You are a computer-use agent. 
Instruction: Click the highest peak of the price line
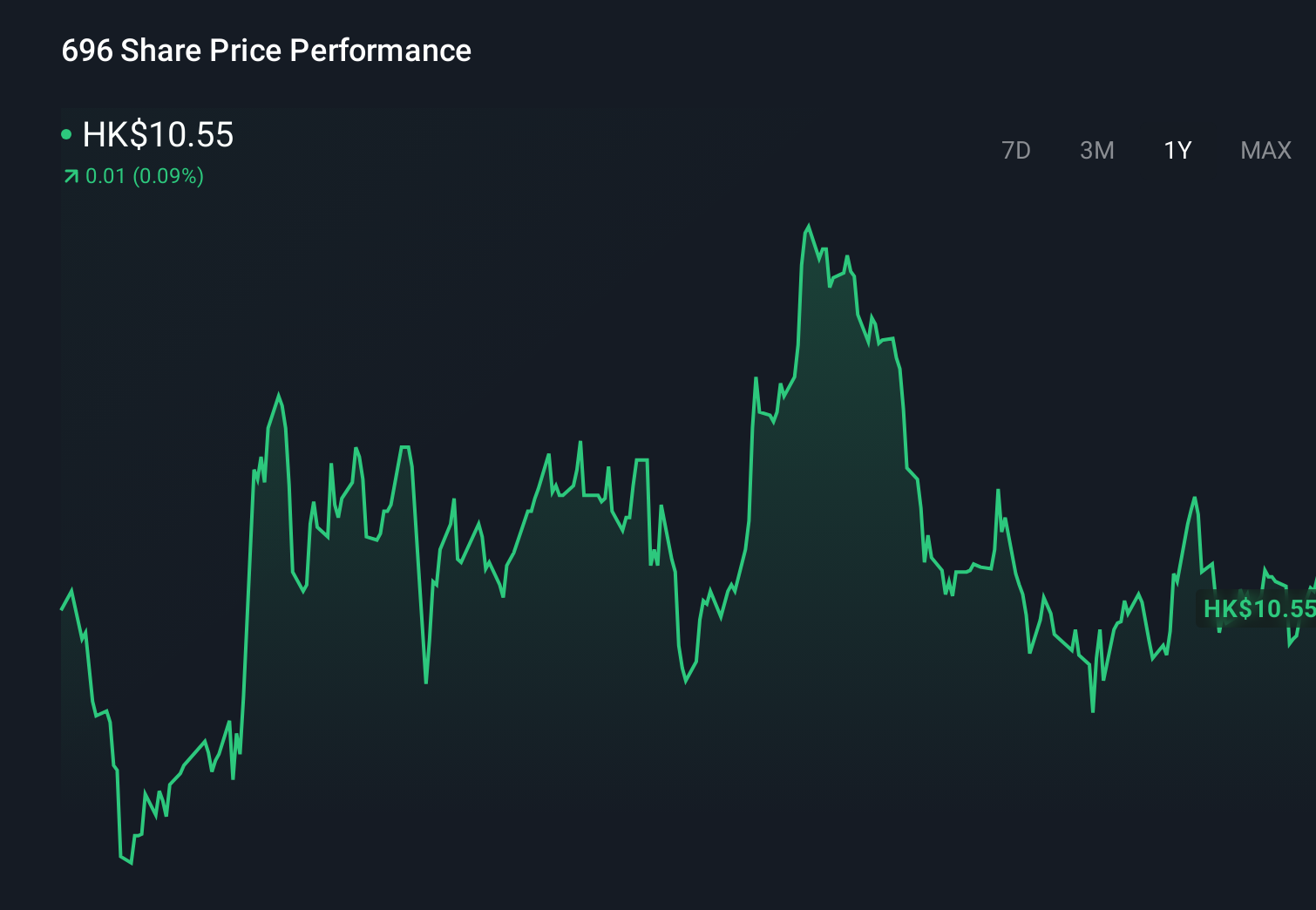tap(809, 225)
